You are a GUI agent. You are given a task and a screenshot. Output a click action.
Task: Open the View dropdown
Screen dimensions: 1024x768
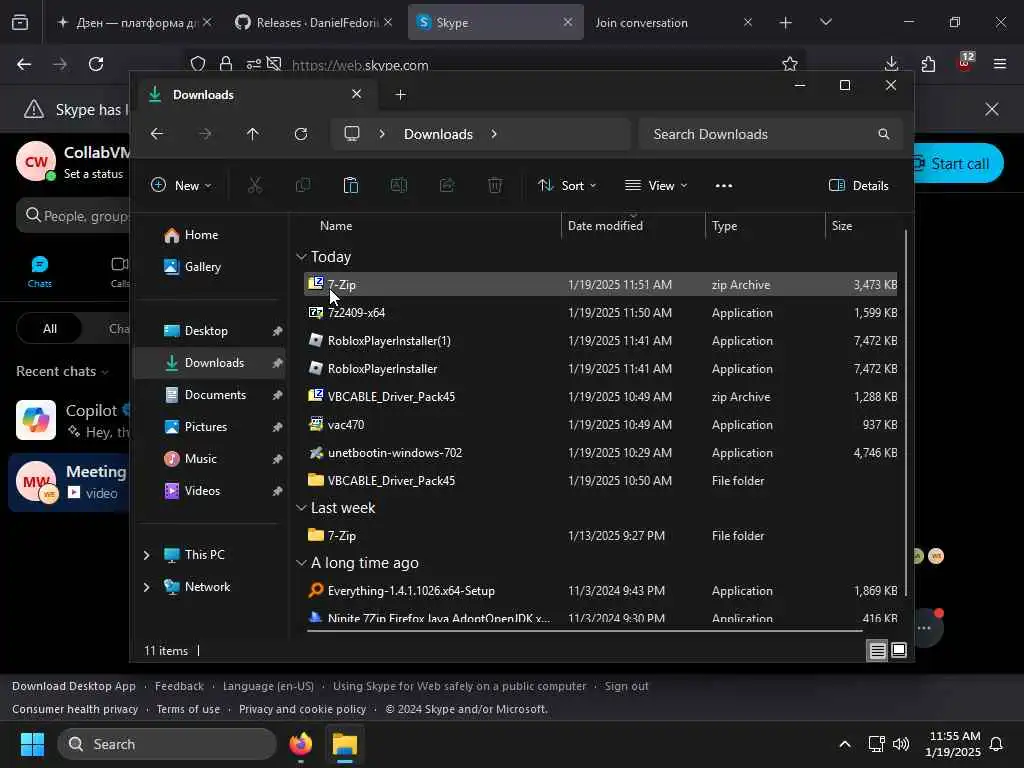click(x=656, y=185)
